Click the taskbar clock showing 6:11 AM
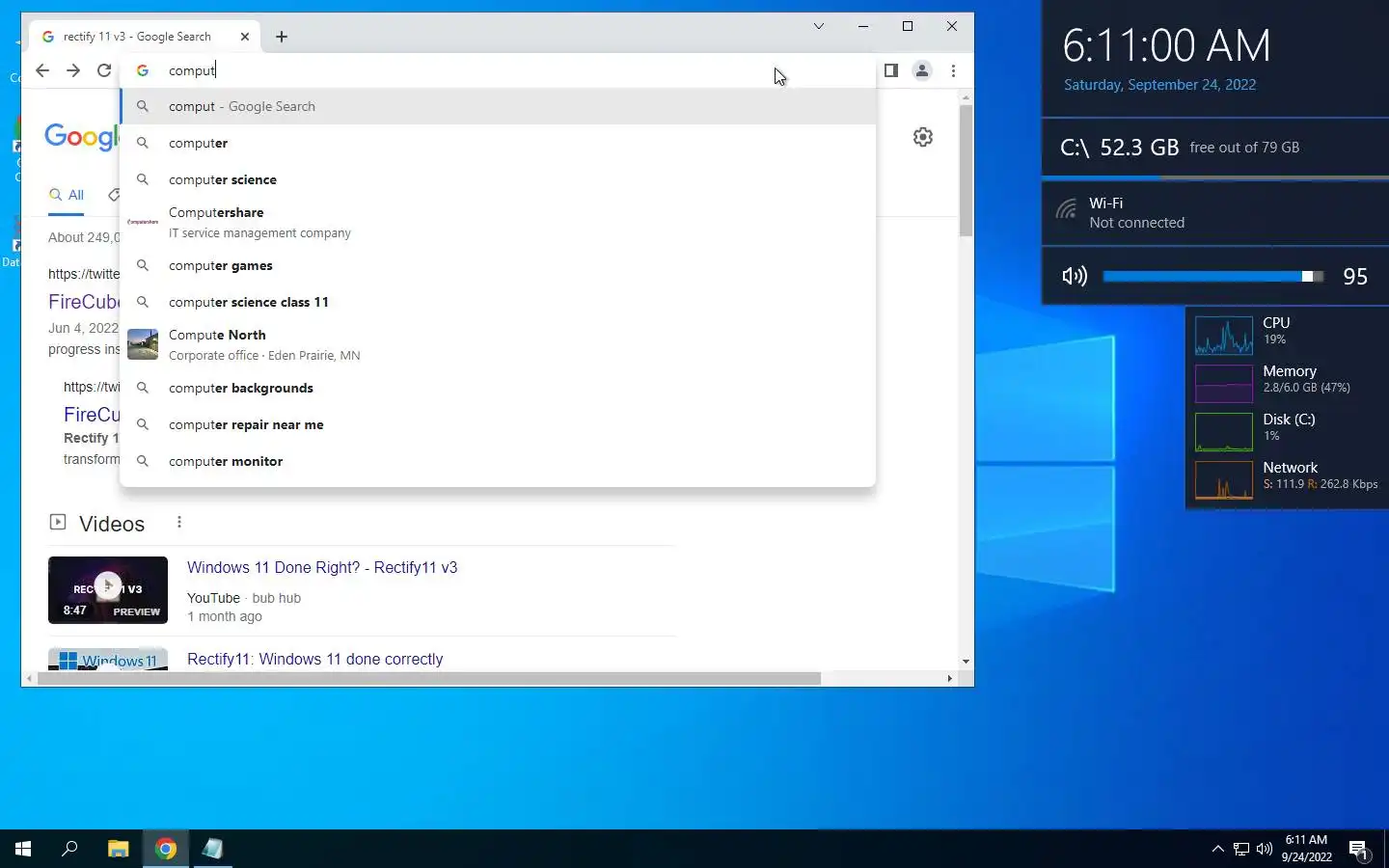 click(1306, 849)
